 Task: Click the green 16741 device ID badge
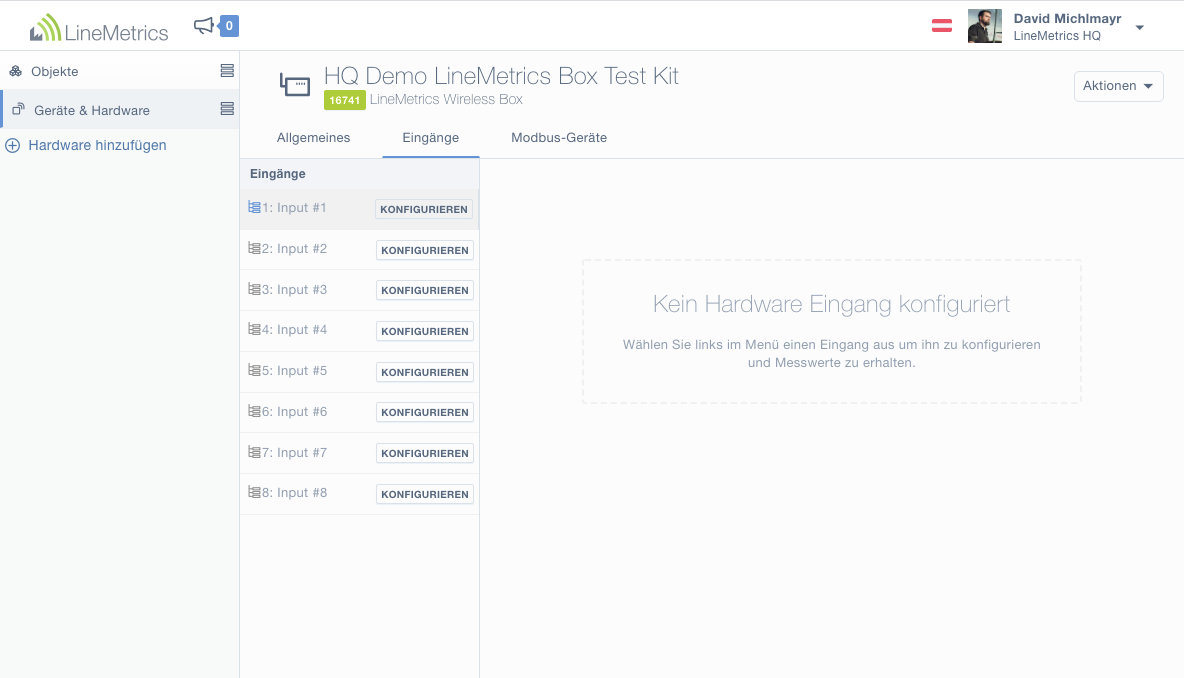click(344, 100)
